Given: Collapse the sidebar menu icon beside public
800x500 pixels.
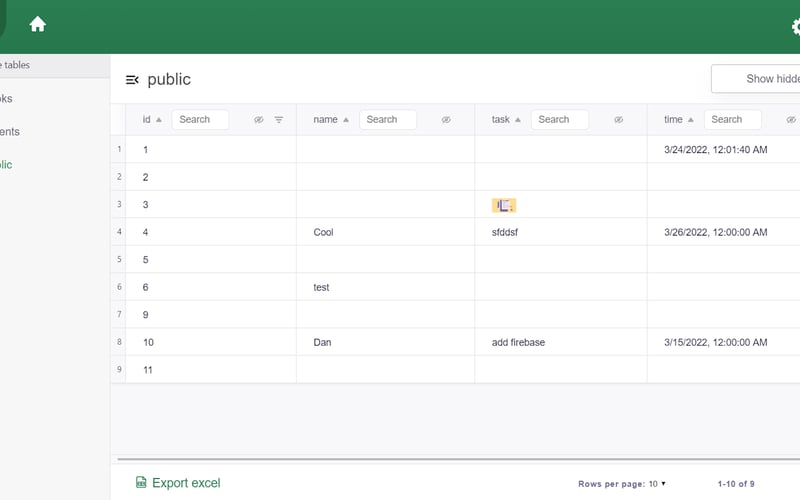Looking at the screenshot, I should (132, 80).
